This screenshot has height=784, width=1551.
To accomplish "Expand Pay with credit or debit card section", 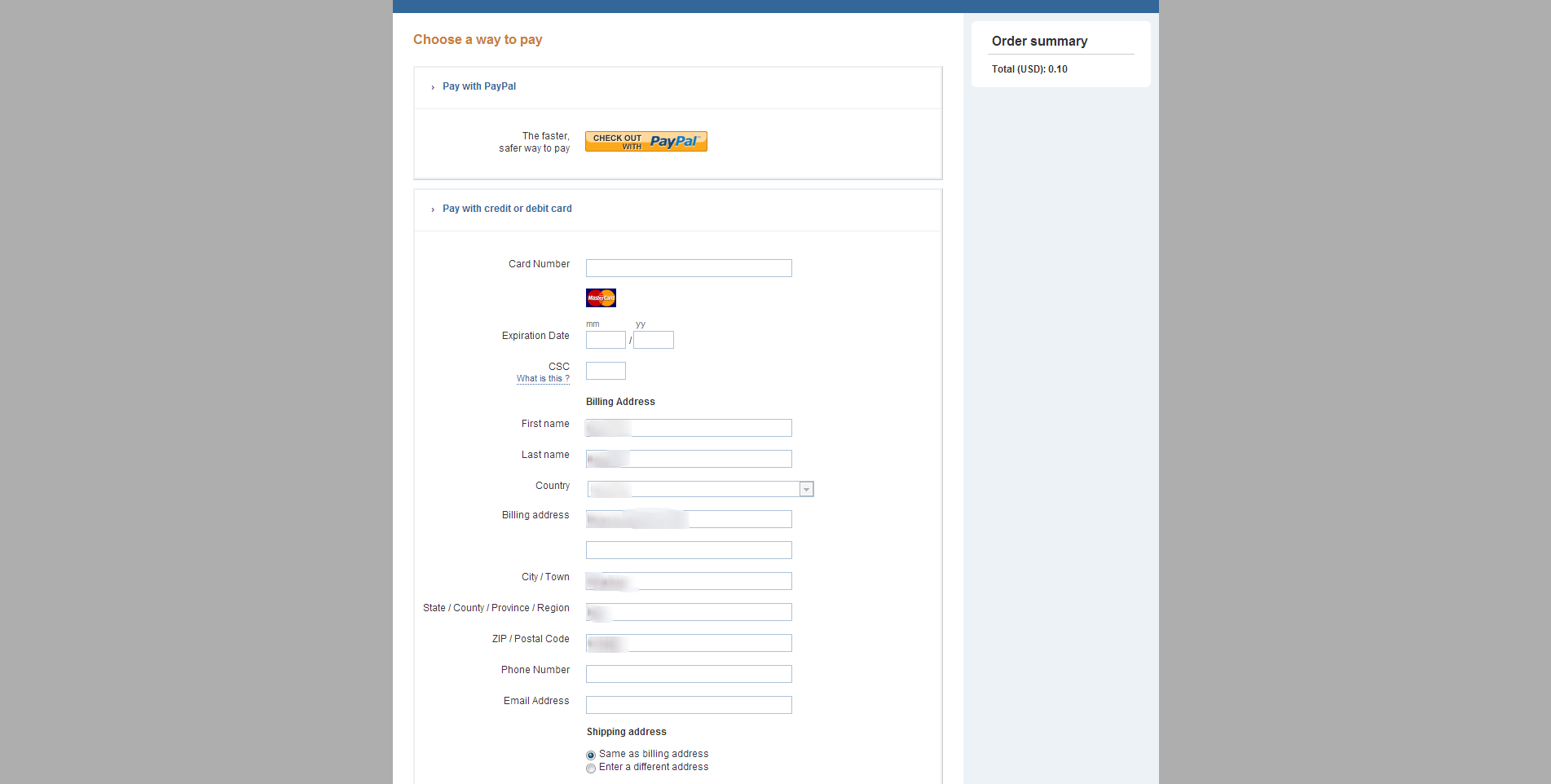I will click(x=506, y=209).
